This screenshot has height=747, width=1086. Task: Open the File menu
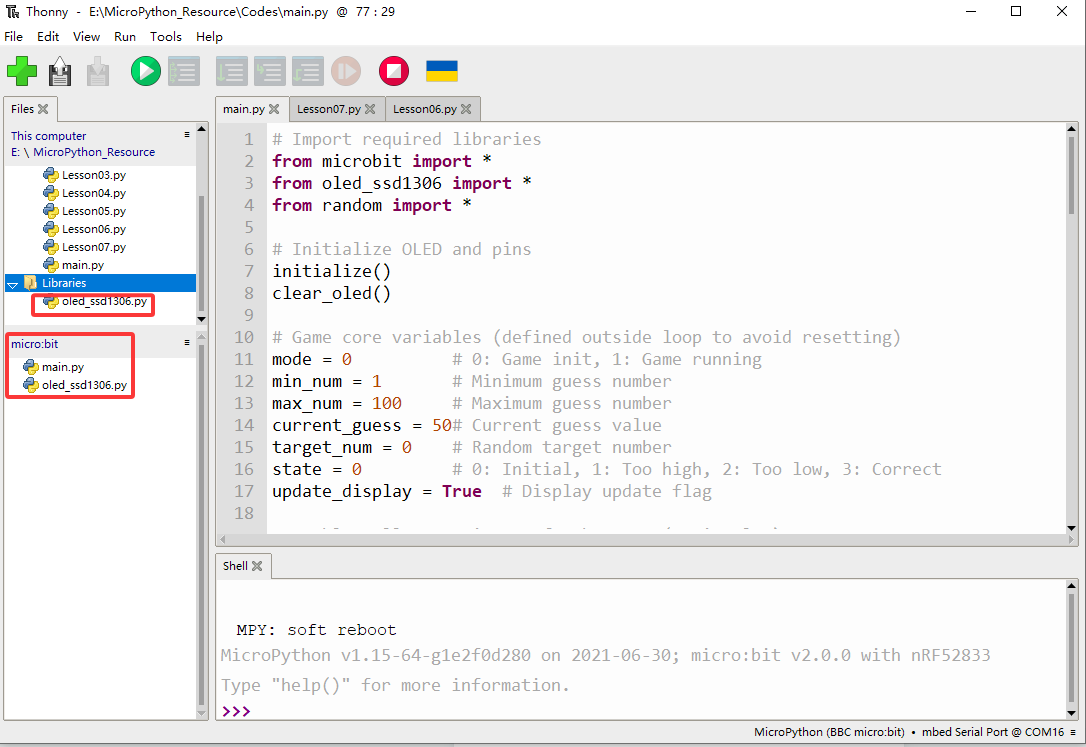point(13,37)
